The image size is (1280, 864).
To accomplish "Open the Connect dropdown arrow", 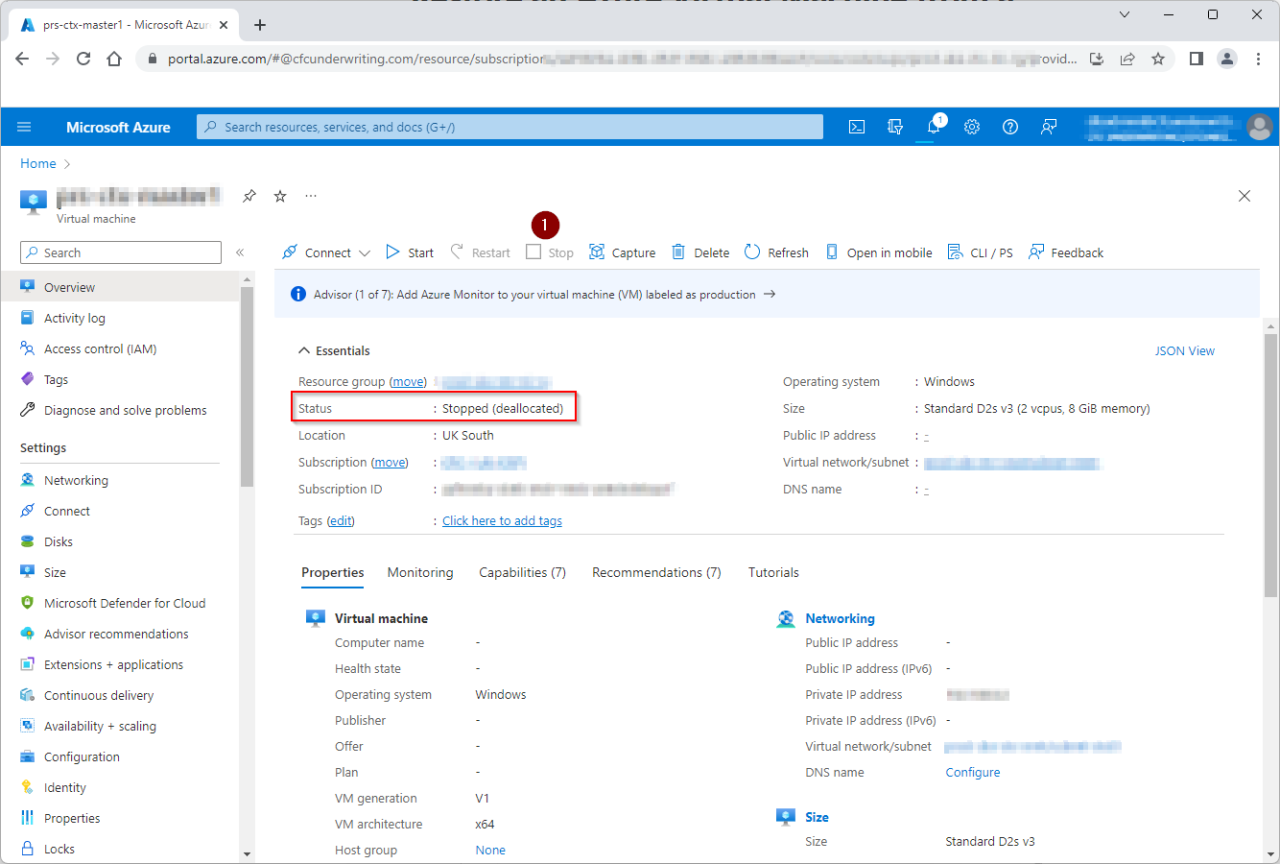I will click(364, 252).
